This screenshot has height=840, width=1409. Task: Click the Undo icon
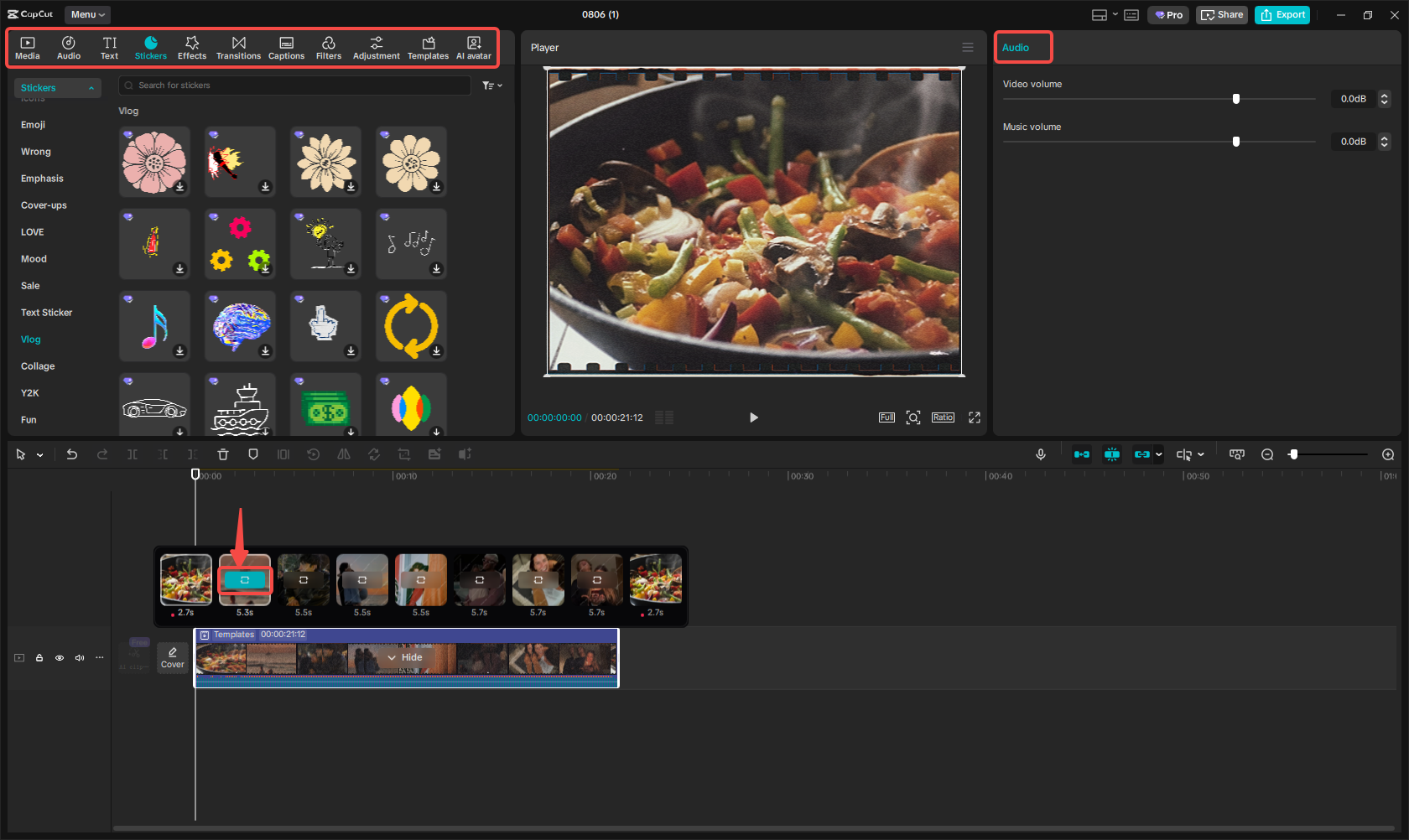(x=72, y=454)
